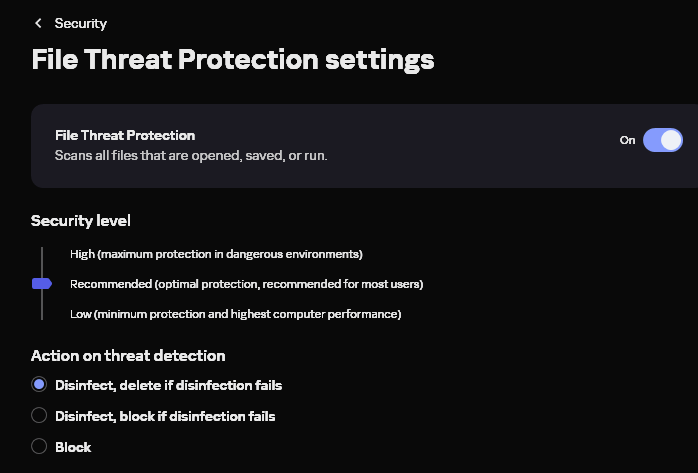This screenshot has height=473, width=698.
Task: Click the Scans all files description text
Action: point(190,156)
